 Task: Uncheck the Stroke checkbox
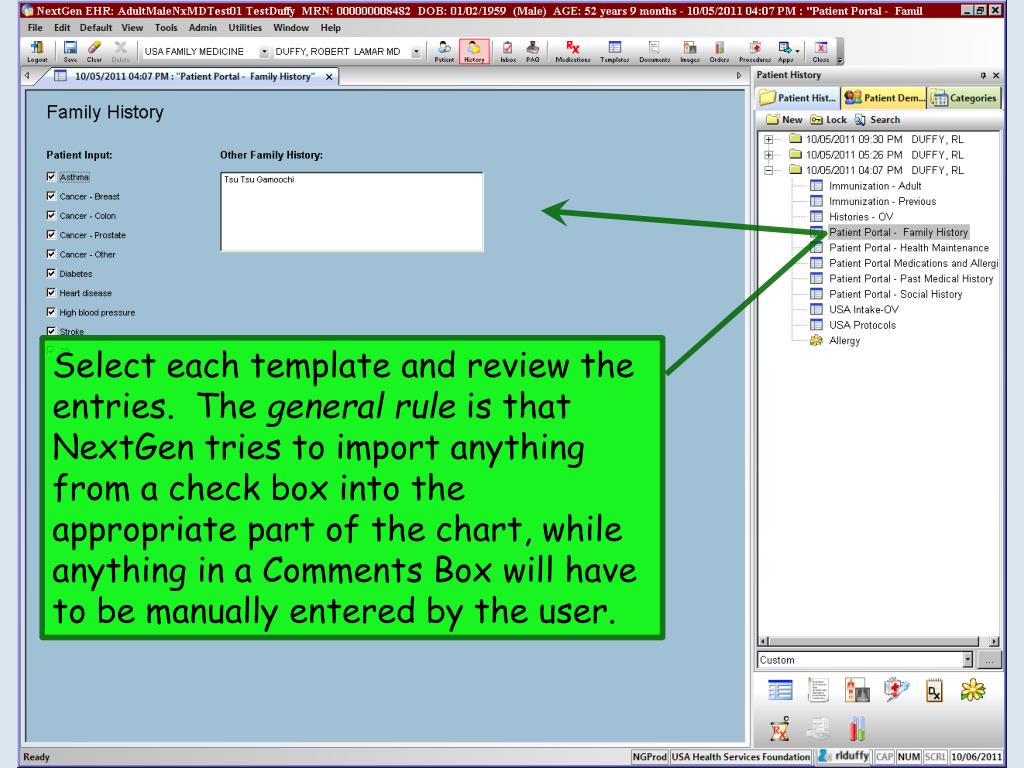(51, 331)
